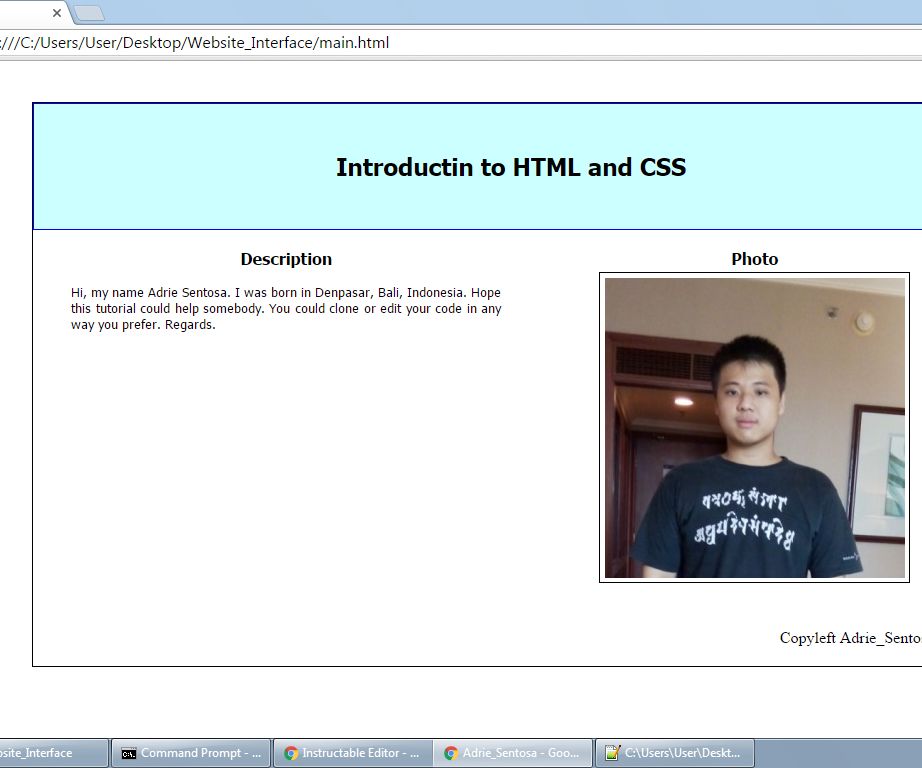Select the Website_Interface folder on the taskbar
This screenshot has height=768, width=922.
click(50, 752)
